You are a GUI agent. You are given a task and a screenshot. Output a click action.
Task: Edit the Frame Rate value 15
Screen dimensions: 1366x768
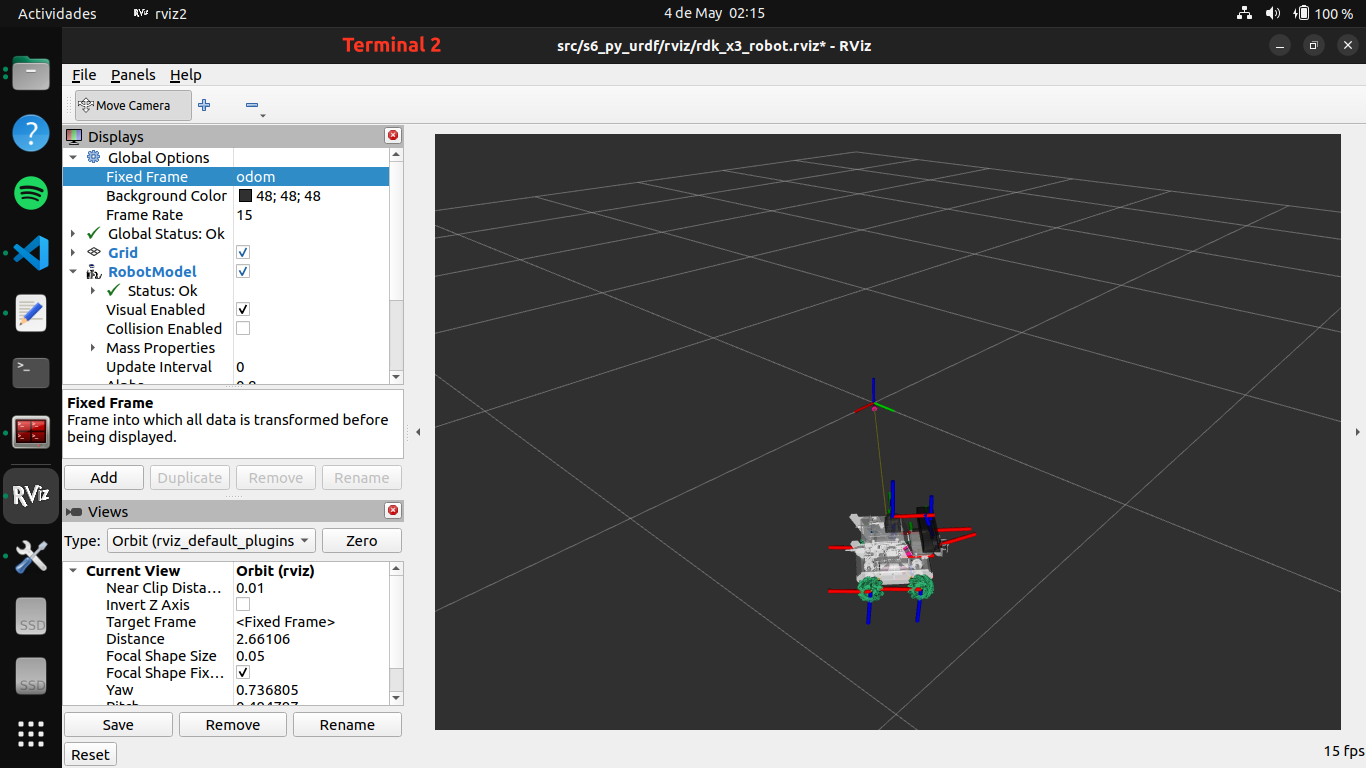pos(311,214)
